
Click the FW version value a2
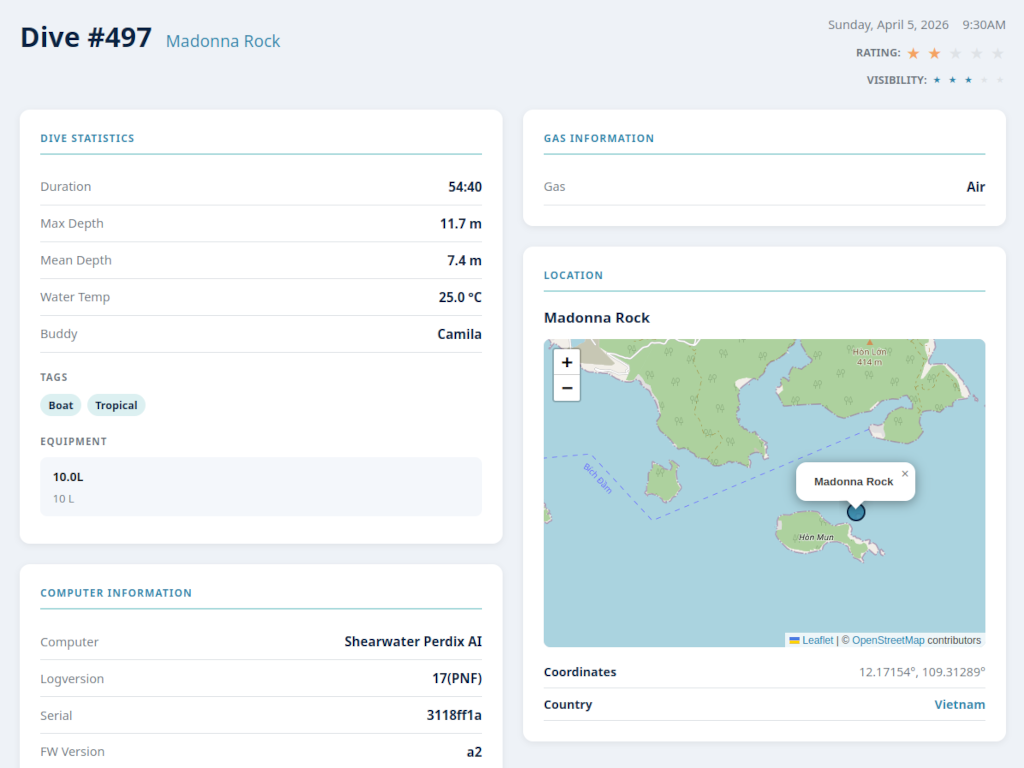pyautogui.click(x=474, y=752)
